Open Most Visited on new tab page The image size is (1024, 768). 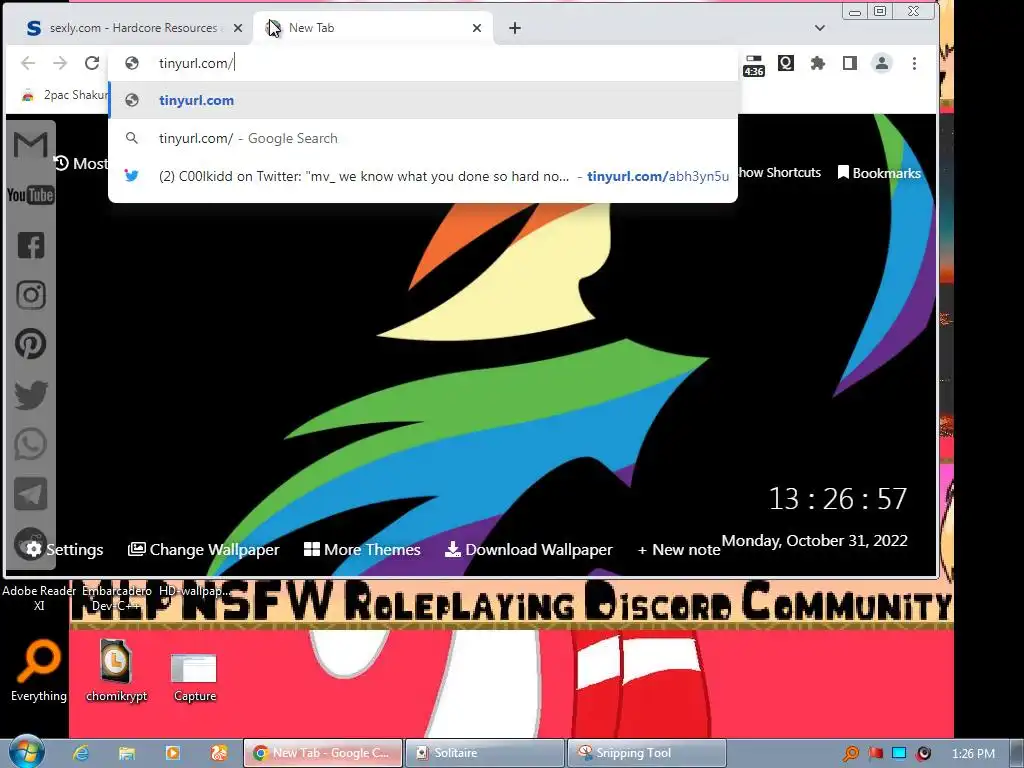tap(81, 163)
